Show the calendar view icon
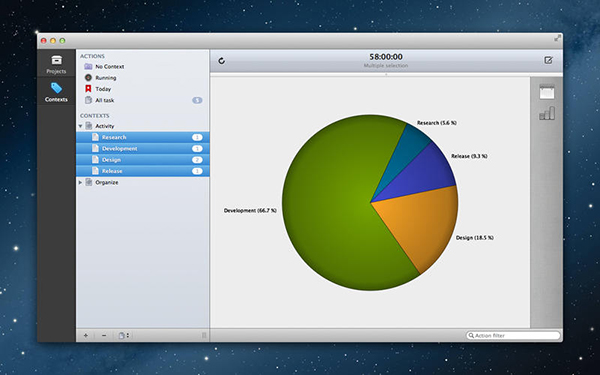 tap(547, 92)
